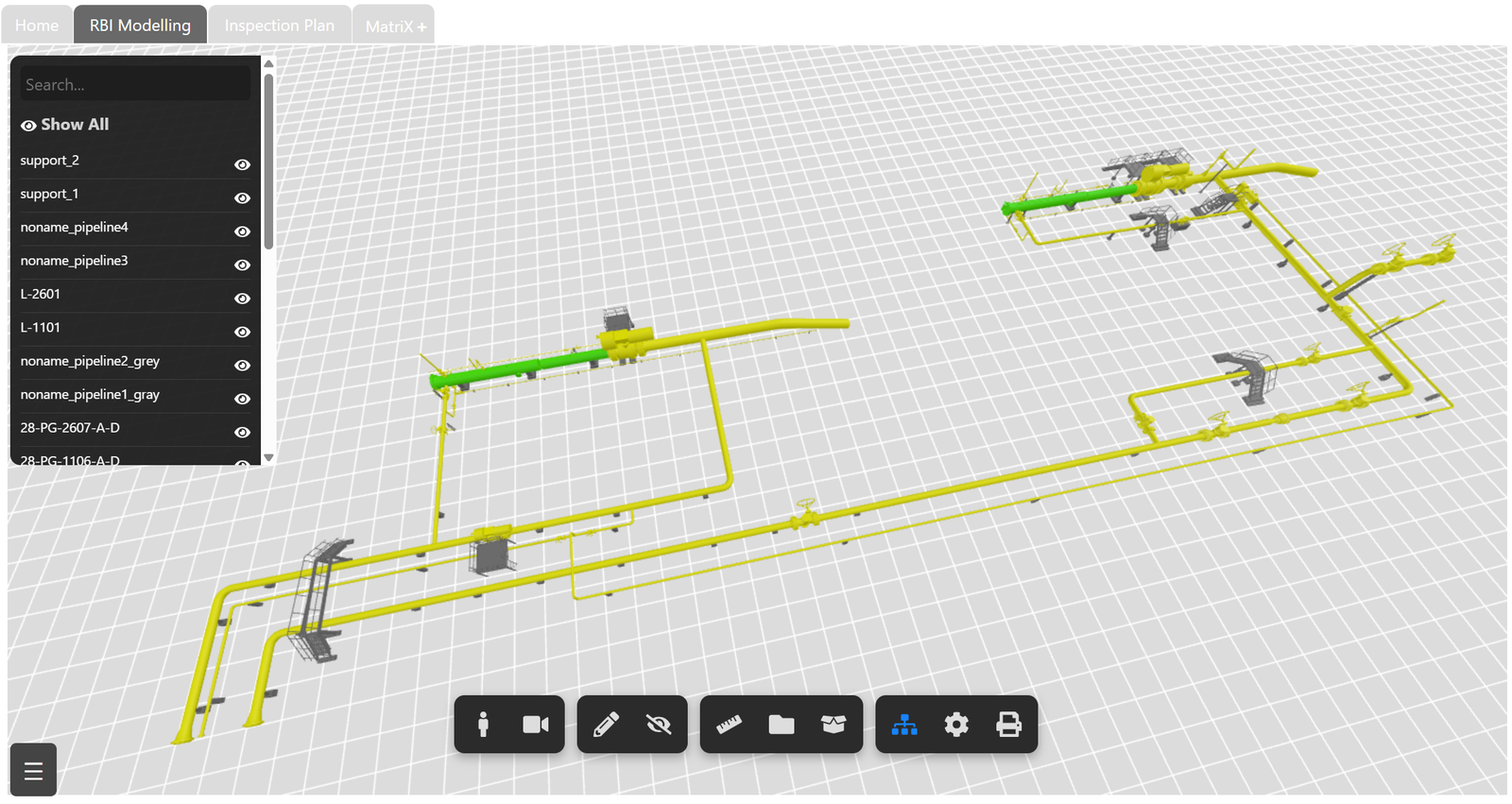Open the folder icon in the toolbar
The width and height of the screenshot is (1512, 804).
pyautogui.click(x=782, y=725)
